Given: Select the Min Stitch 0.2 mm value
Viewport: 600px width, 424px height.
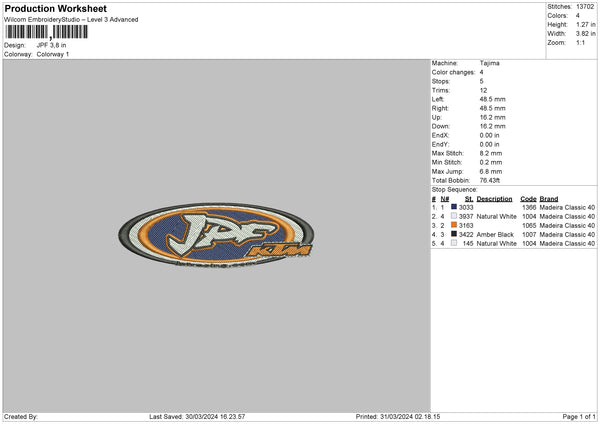Looking at the screenshot, I should [491, 162].
